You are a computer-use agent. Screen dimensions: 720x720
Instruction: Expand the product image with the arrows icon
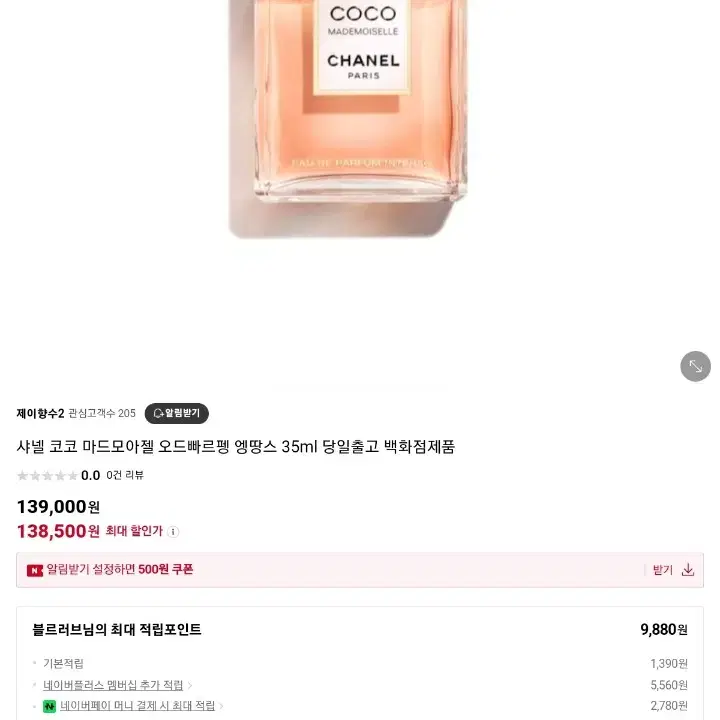695,366
